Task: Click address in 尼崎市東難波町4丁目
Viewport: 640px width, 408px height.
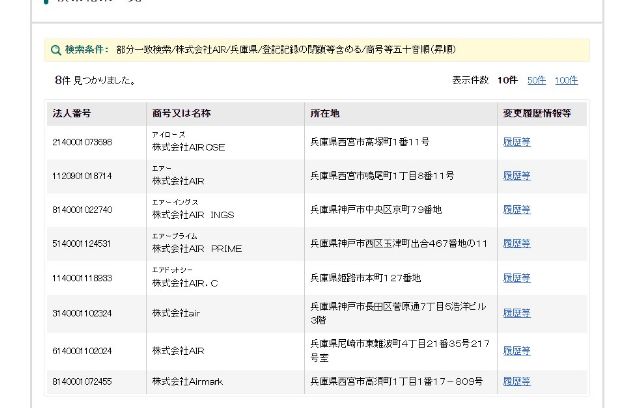Action: 400,351
